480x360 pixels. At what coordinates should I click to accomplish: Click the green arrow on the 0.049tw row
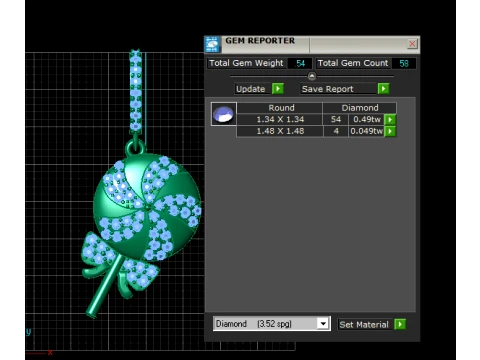click(x=390, y=131)
